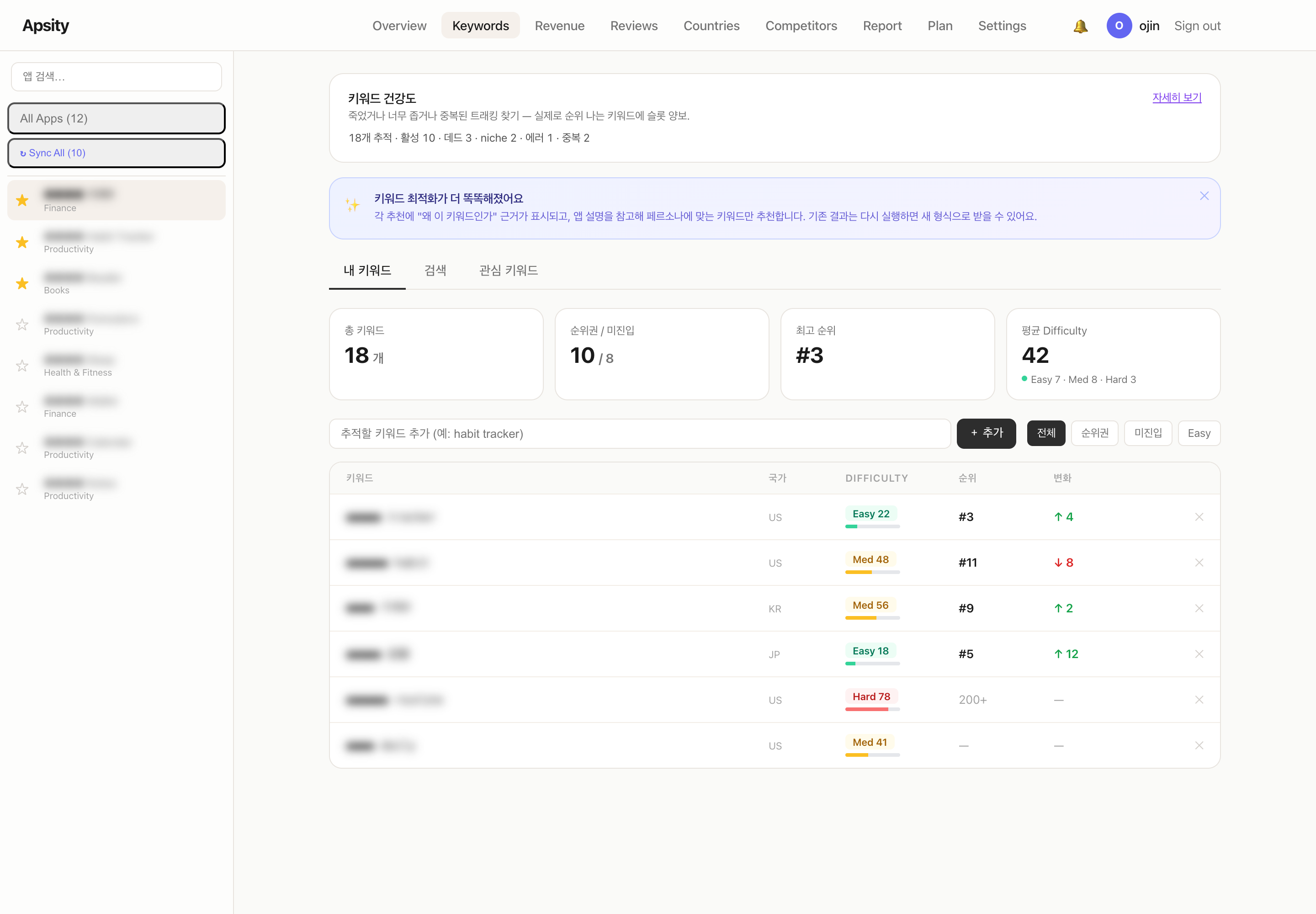Open the Competitors page
This screenshot has height=914, width=1316.
[x=801, y=26]
